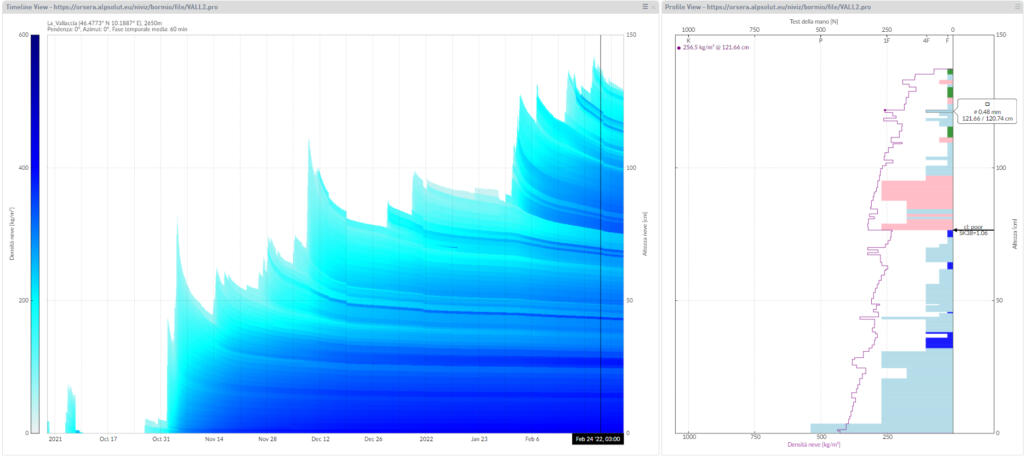Select the Timeline View title bar
The height and width of the screenshot is (457, 1024).
tap(300, 6)
